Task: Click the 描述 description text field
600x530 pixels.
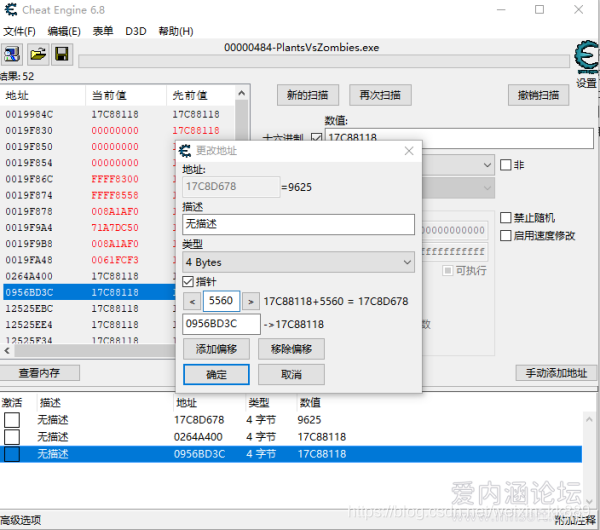Action: (298, 225)
